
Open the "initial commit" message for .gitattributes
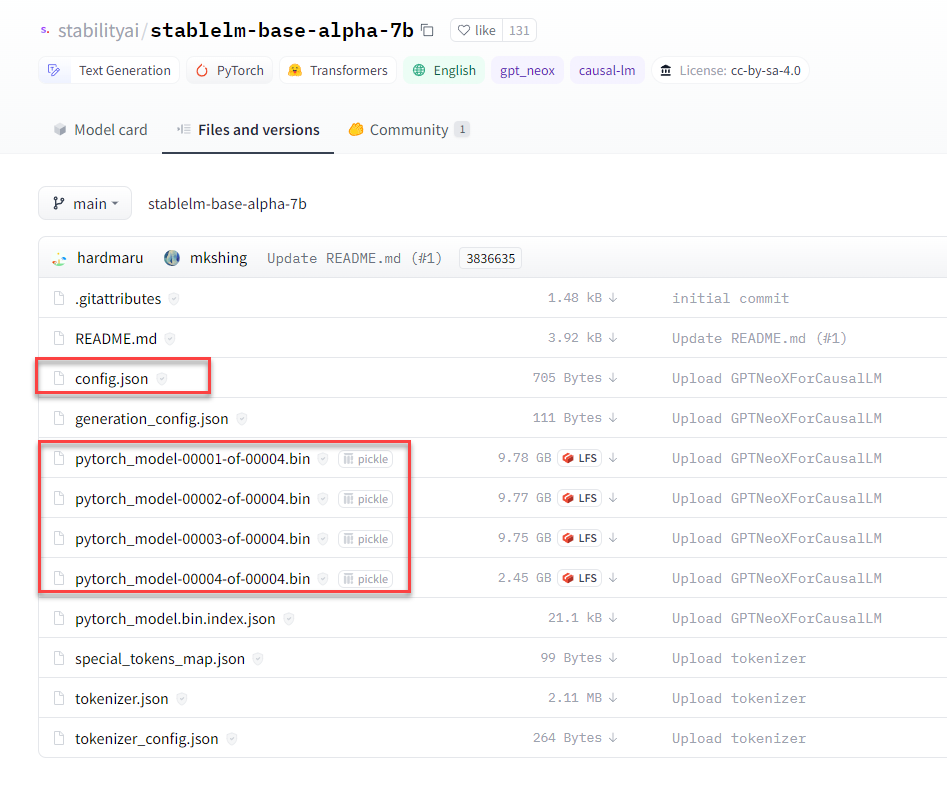point(730,298)
